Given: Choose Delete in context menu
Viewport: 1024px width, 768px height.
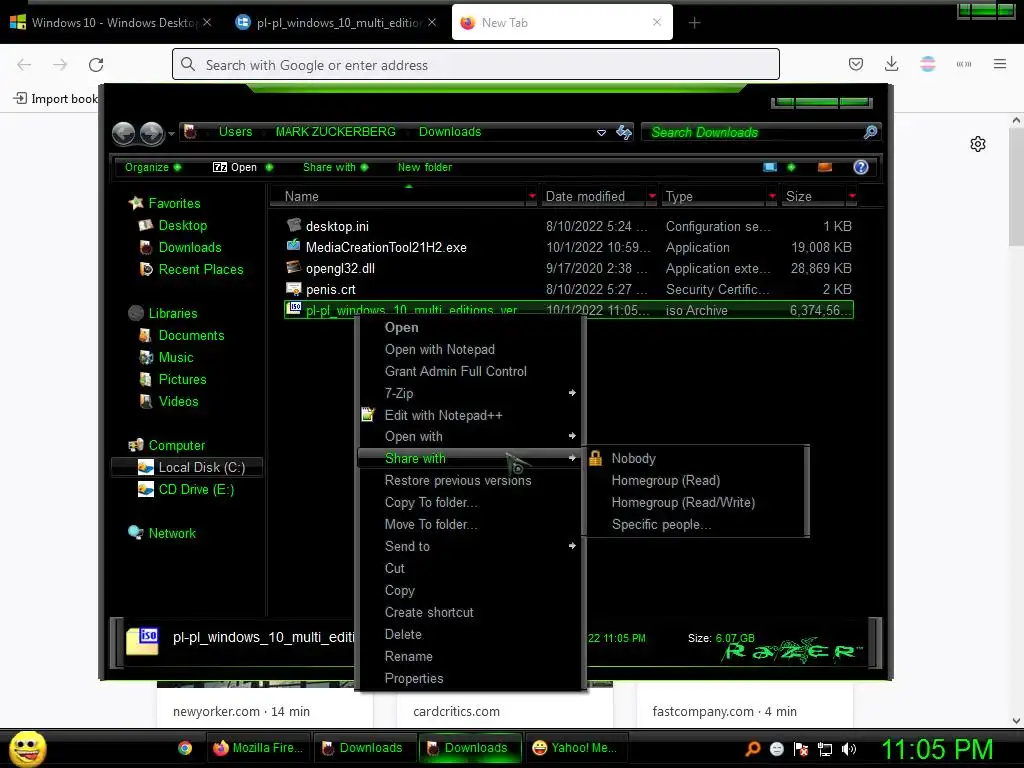Looking at the screenshot, I should 469,634.
